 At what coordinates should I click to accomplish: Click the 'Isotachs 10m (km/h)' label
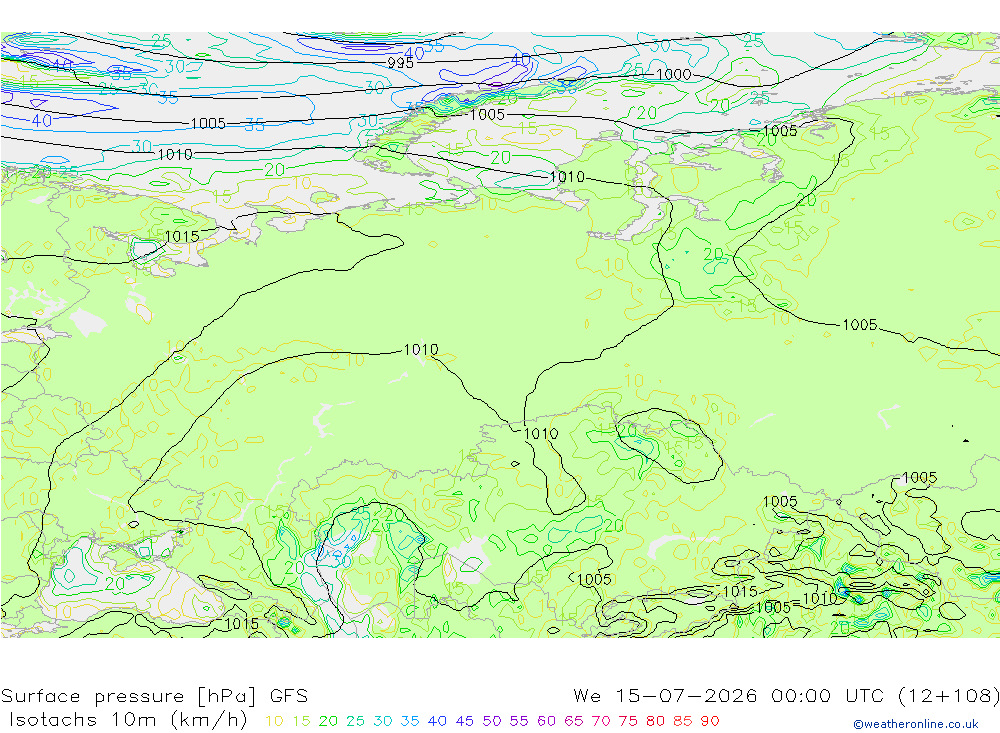(x=128, y=720)
